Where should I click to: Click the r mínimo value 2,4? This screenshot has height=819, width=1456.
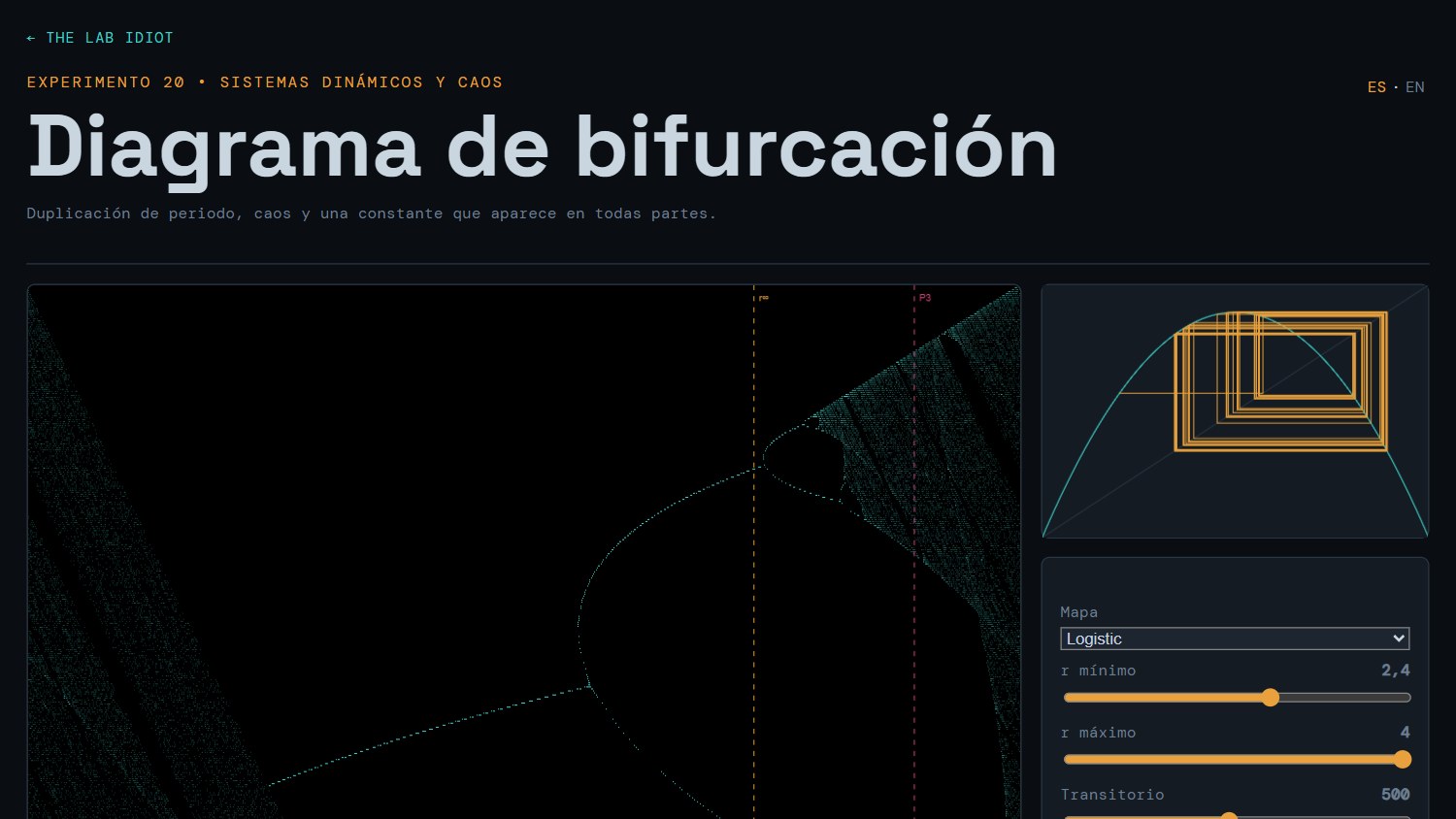click(1396, 671)
